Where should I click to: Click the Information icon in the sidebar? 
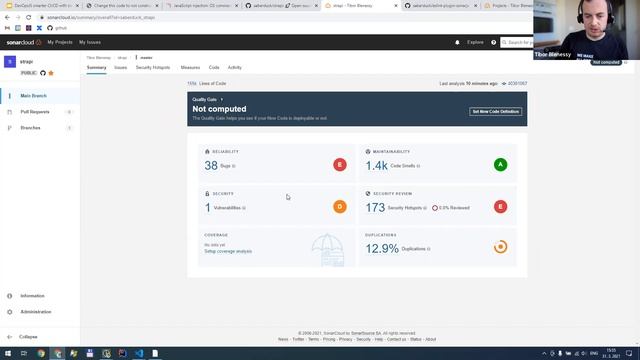pos(10,296)
